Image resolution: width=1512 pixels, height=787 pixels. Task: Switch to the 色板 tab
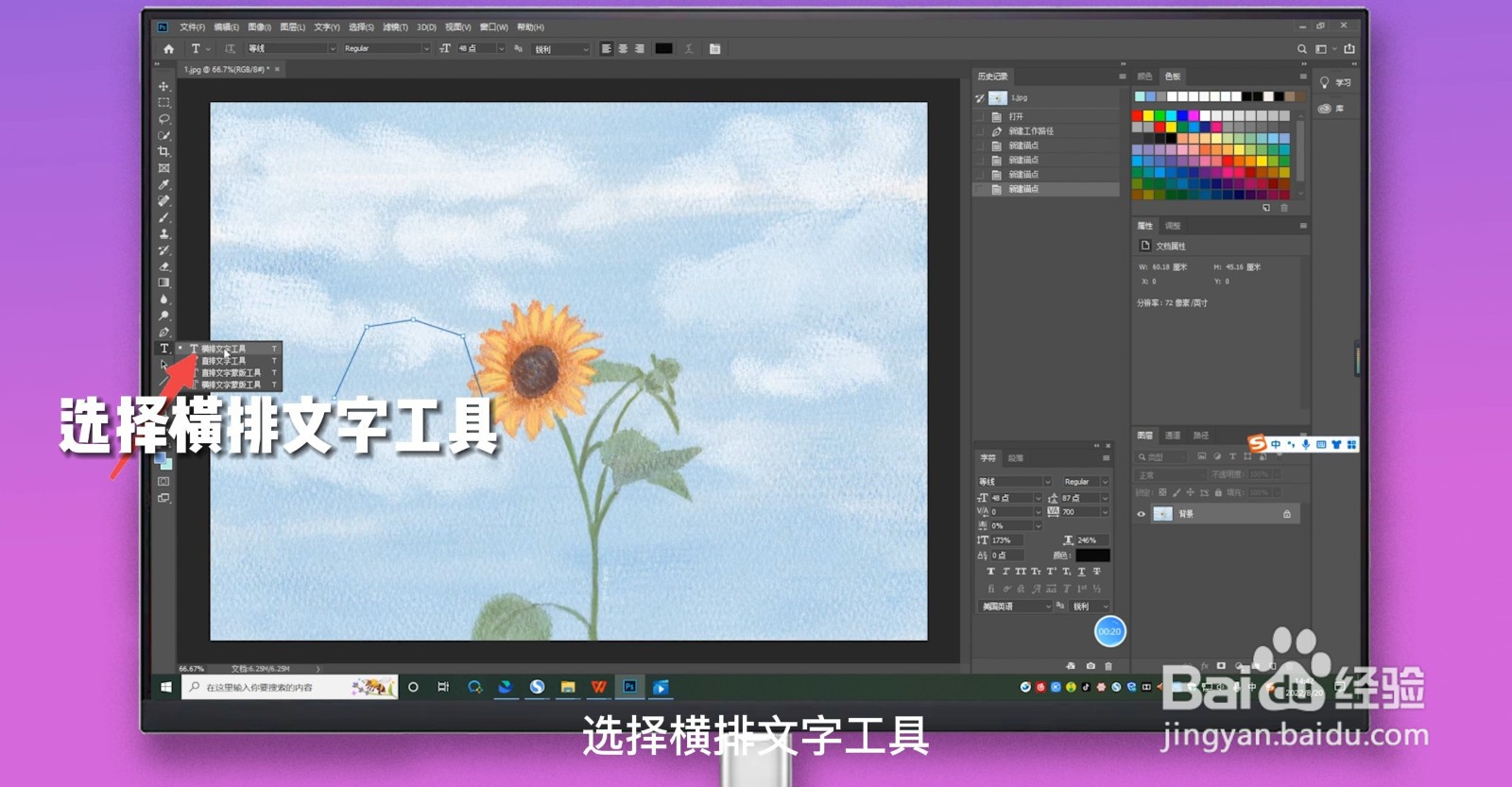coord(1173,77)
